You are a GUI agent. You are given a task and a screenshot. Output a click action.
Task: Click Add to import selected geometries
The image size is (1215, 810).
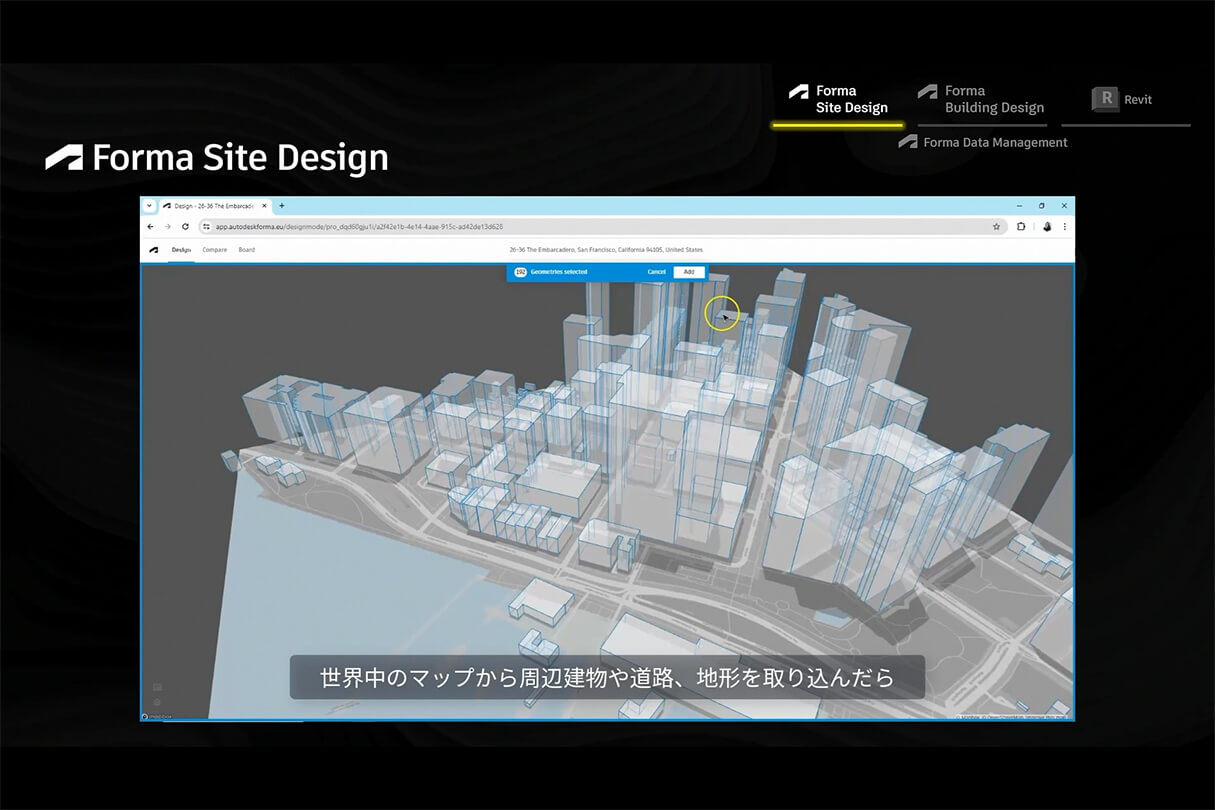point(689,272)
